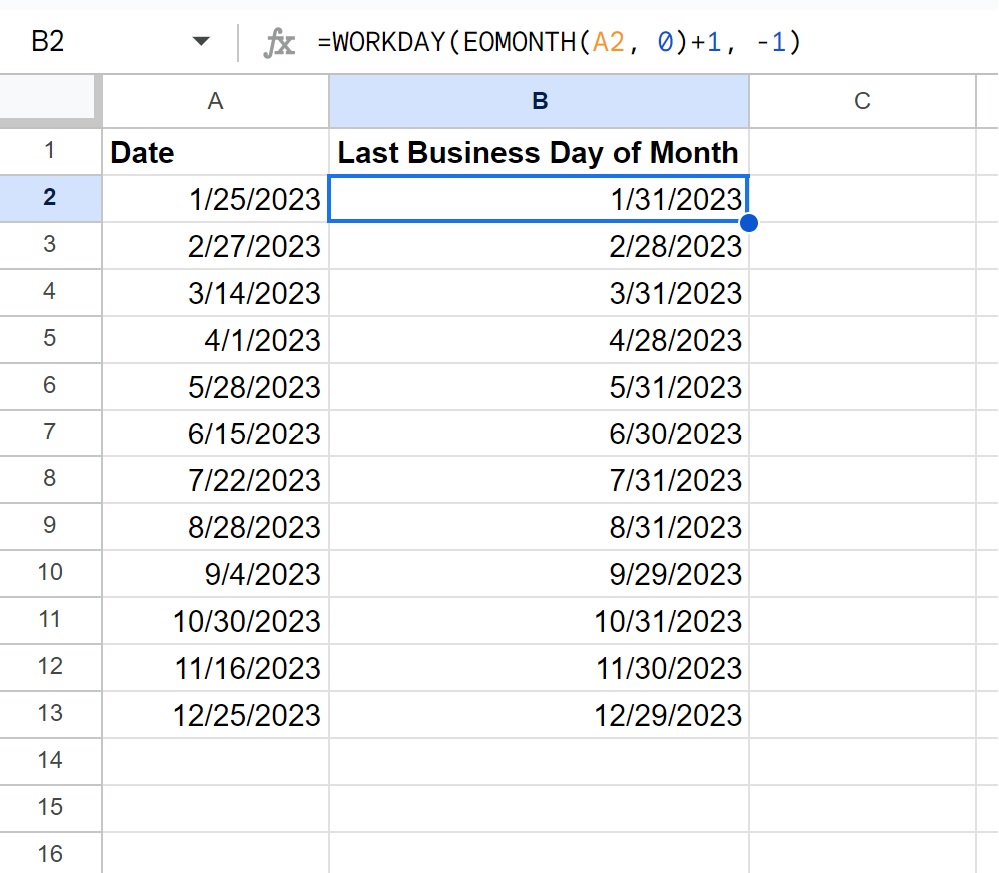Click cell containing 5/28/2023
The height and width of the screenshot is (873, 999).
coord(215,386)
